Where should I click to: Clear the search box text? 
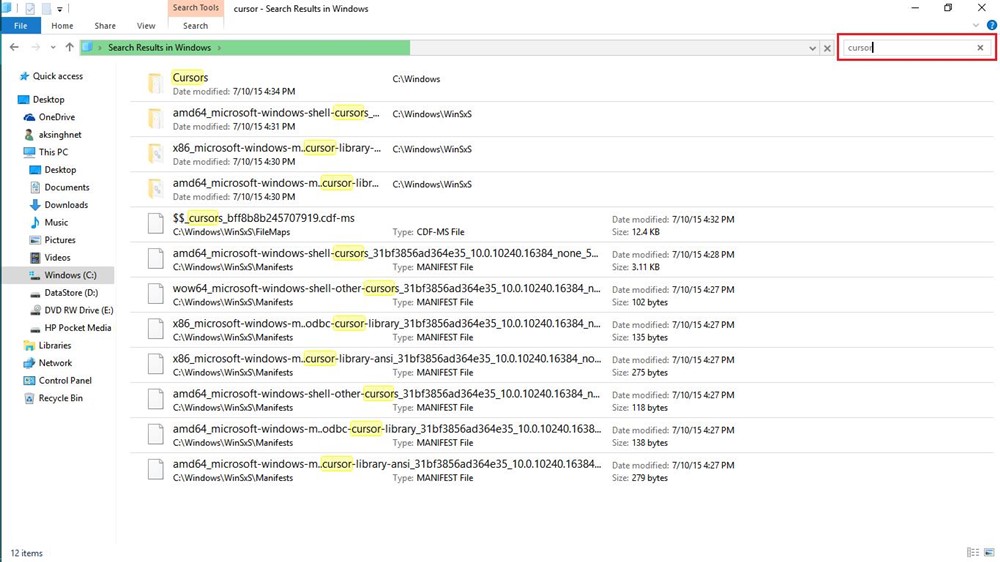click(980, 48)
